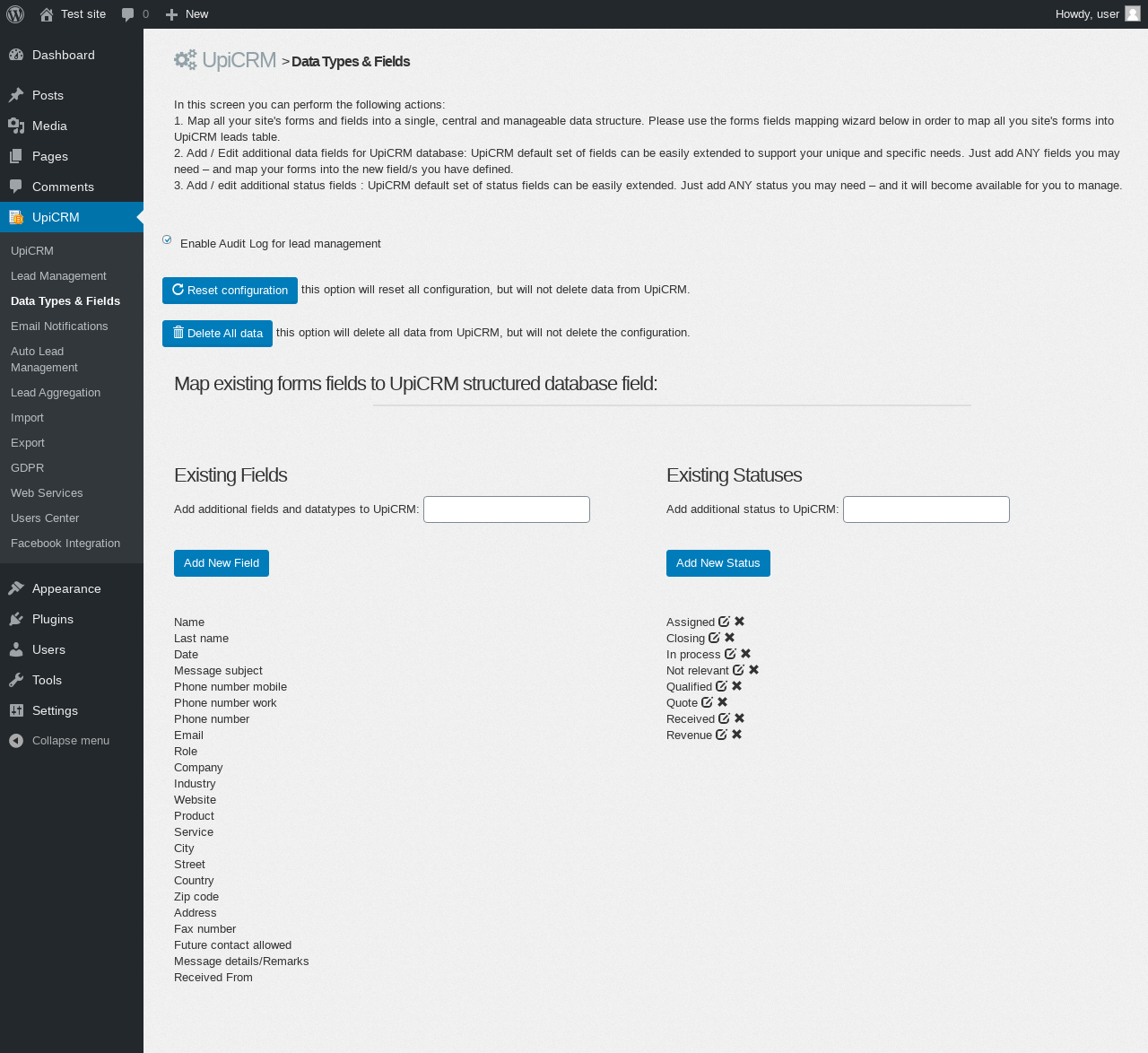Open the Export submenu item
Screen dimensions: 1148x1053
click(x=72, y=443)
